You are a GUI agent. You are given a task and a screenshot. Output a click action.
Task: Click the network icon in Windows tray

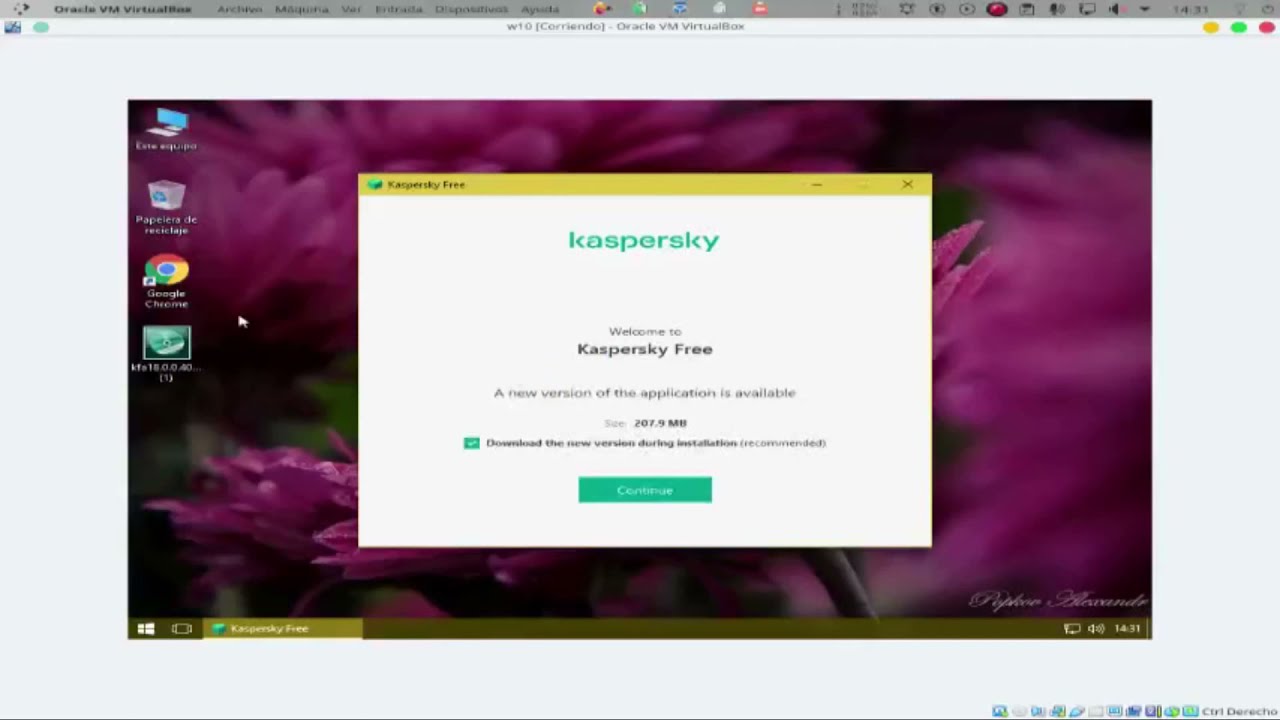click(x=1072, y=628)
